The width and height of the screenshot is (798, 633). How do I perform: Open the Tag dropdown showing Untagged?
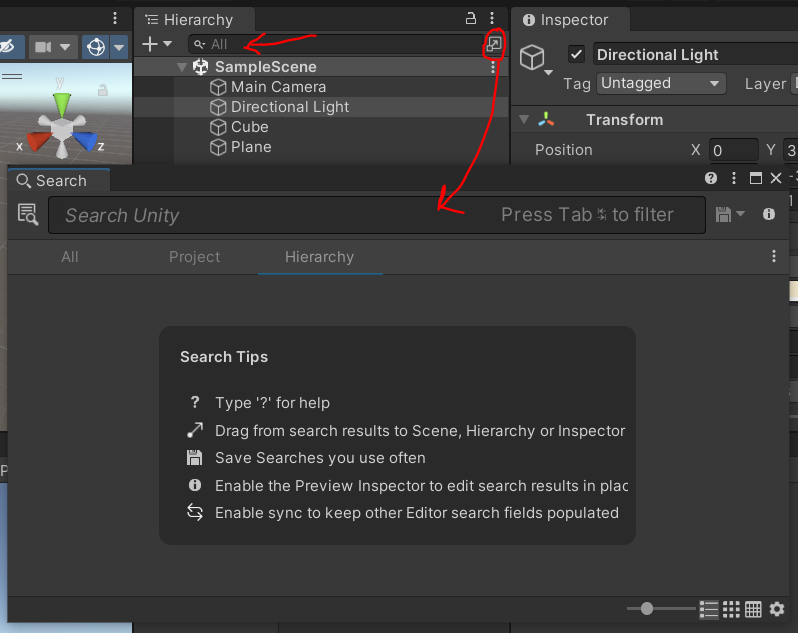tap(661, 83)
